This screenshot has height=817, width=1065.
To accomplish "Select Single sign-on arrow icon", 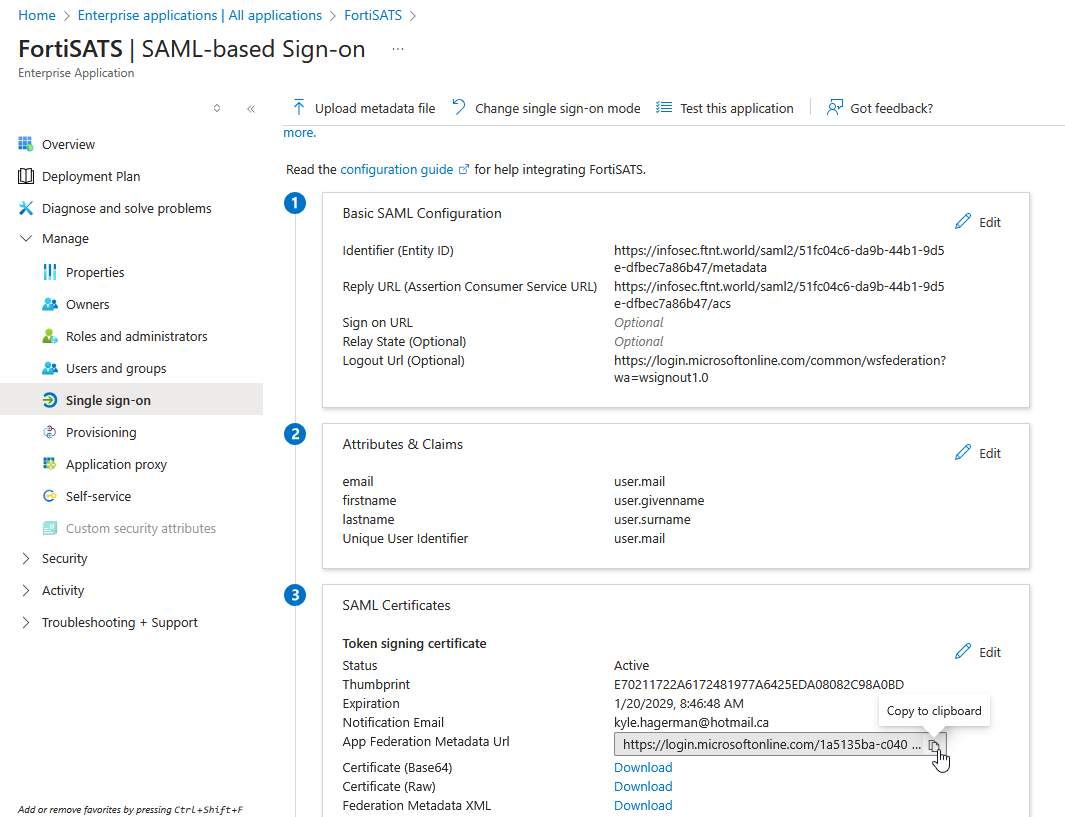I will (50, 400).
